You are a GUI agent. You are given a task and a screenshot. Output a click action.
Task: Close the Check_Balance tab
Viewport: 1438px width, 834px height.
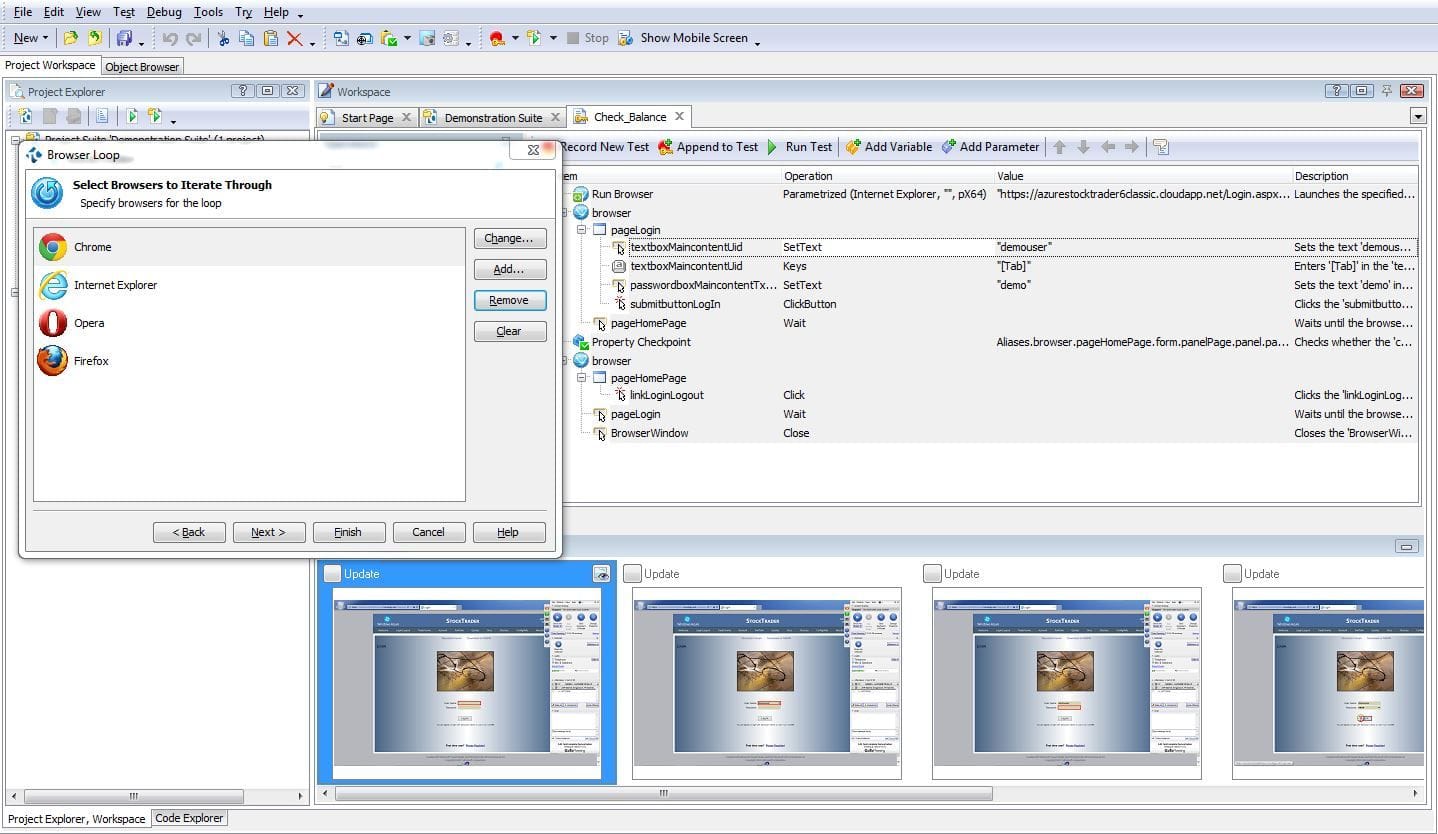pyautogui.click(x=679, y=116)
